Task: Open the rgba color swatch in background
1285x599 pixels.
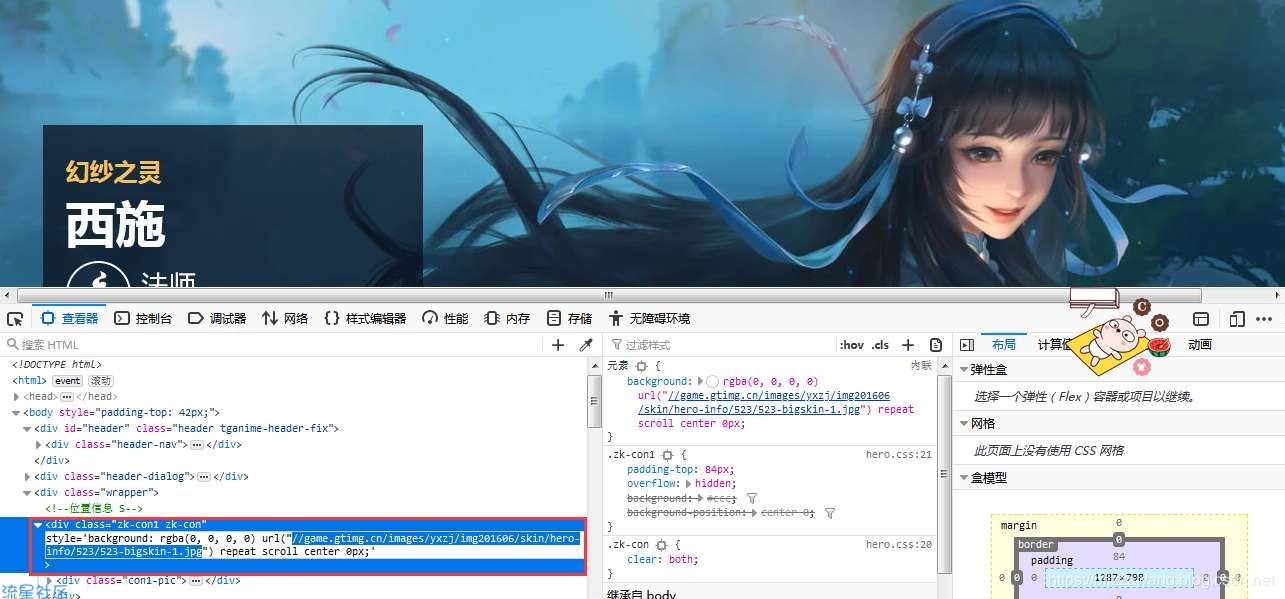Action: [x=712, y=381]
